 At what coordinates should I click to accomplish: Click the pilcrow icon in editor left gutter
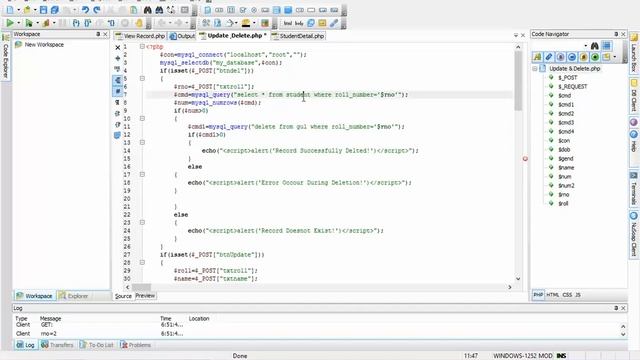[118, 102]
